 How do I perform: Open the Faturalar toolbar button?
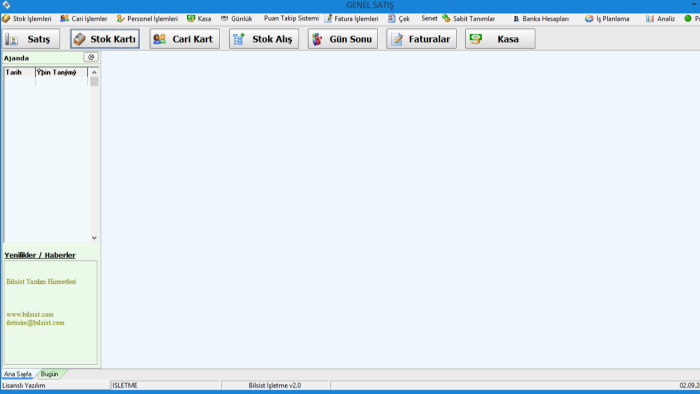pos(421,39)
